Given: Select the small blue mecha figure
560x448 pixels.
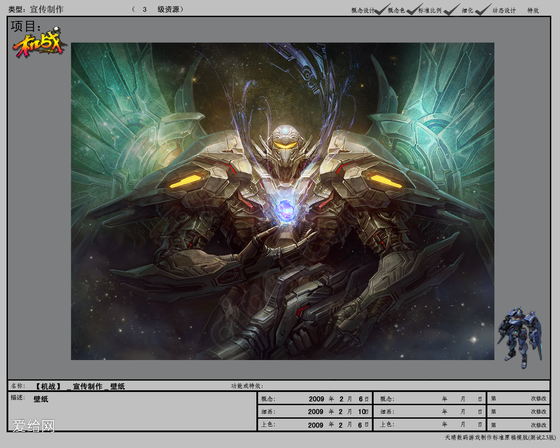Looking at the screenshot, I should (520, 338).
